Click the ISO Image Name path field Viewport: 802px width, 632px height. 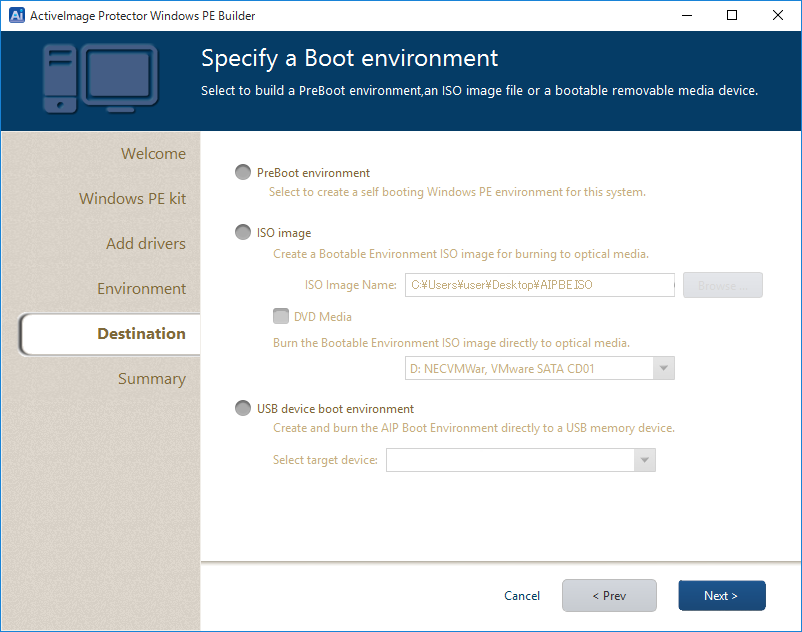(539, 285)
